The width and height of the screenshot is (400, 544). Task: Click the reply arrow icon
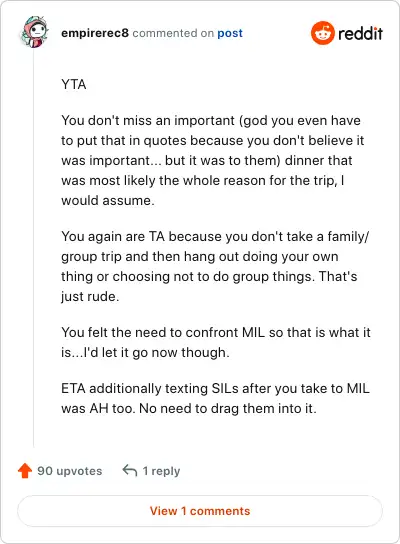tap(130, 470)
